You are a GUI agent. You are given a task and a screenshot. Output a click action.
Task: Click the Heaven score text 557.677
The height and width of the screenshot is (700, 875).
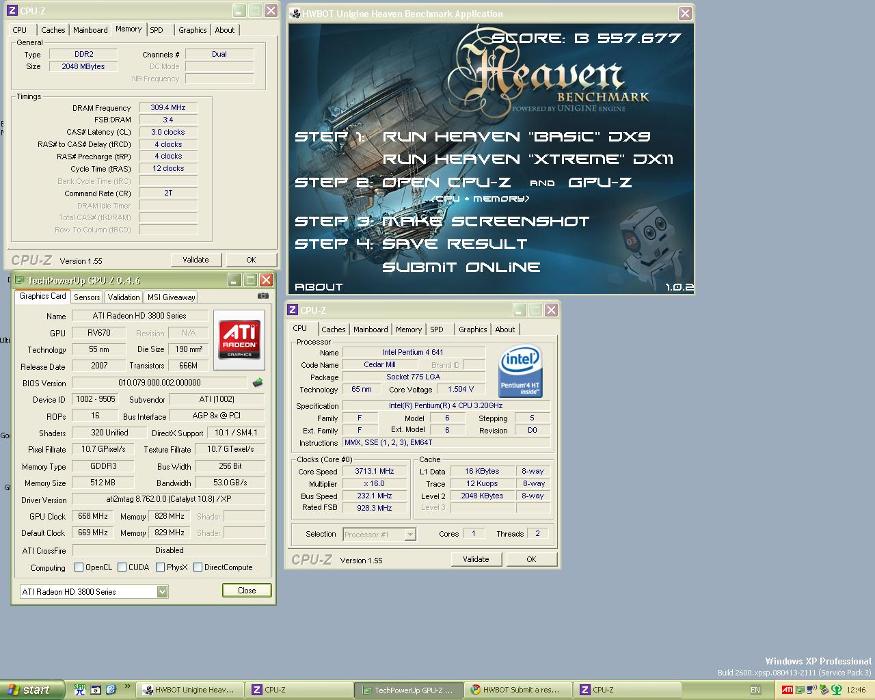point(639,38)
